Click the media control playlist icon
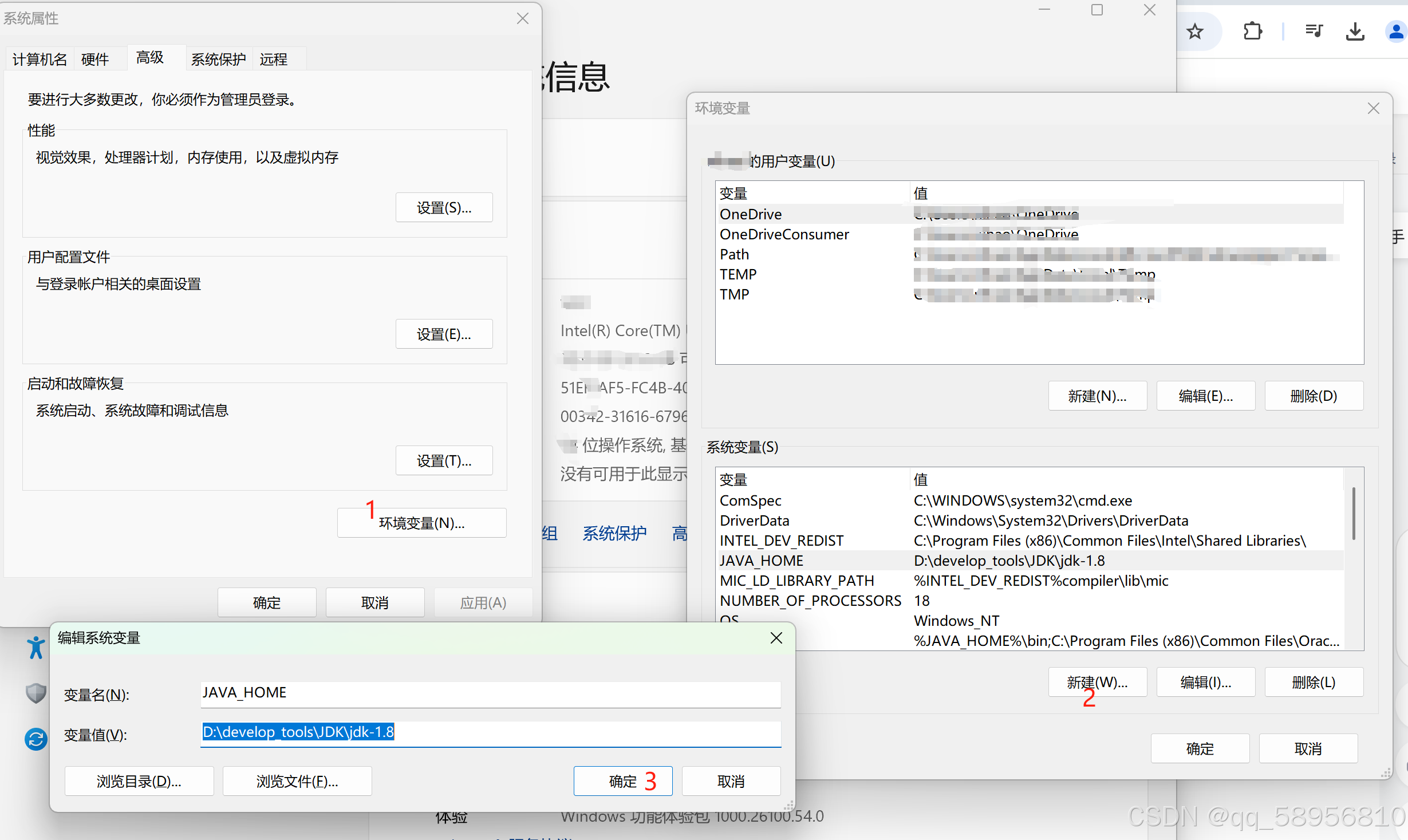 1314,30
